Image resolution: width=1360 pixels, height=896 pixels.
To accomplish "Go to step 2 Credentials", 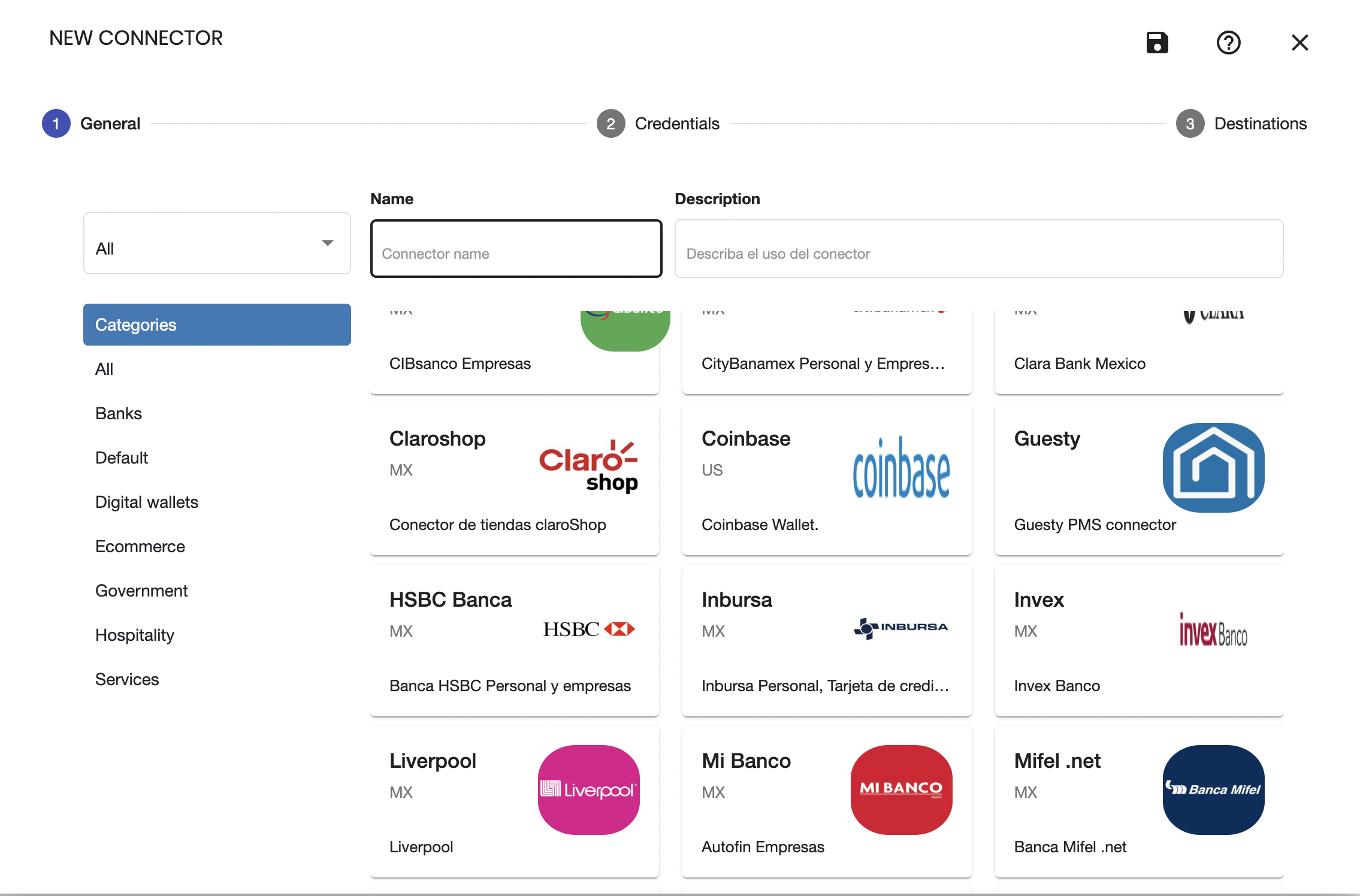I will coord(658,123).
